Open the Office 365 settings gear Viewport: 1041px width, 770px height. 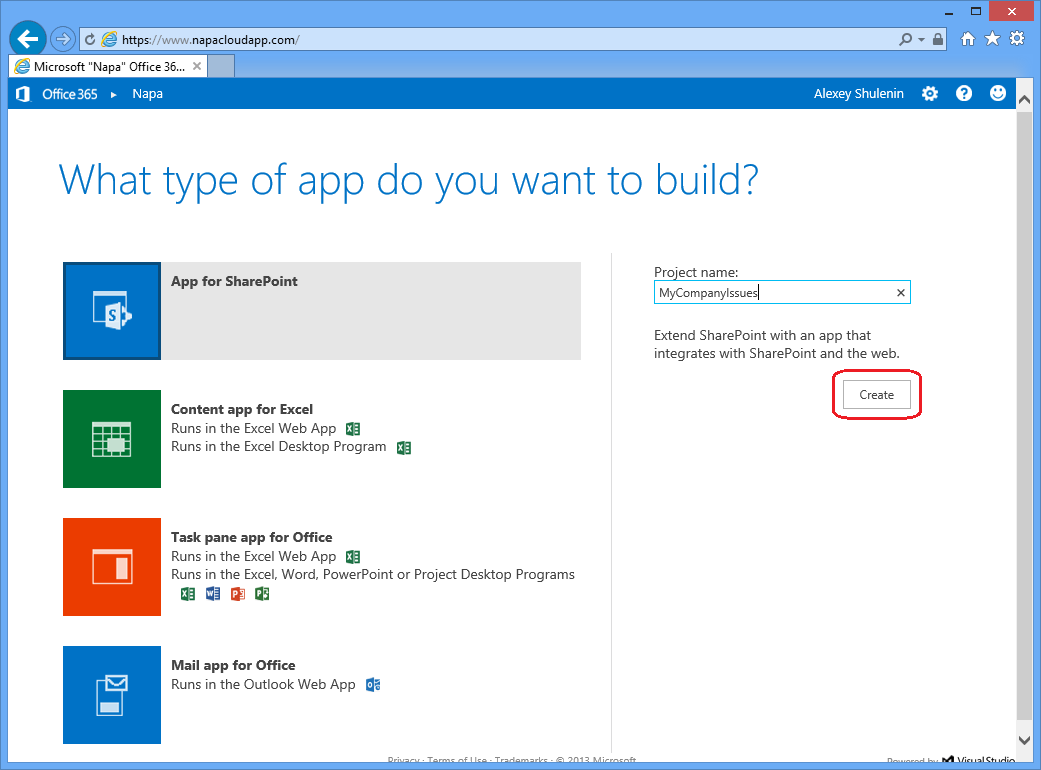[930, 93]
